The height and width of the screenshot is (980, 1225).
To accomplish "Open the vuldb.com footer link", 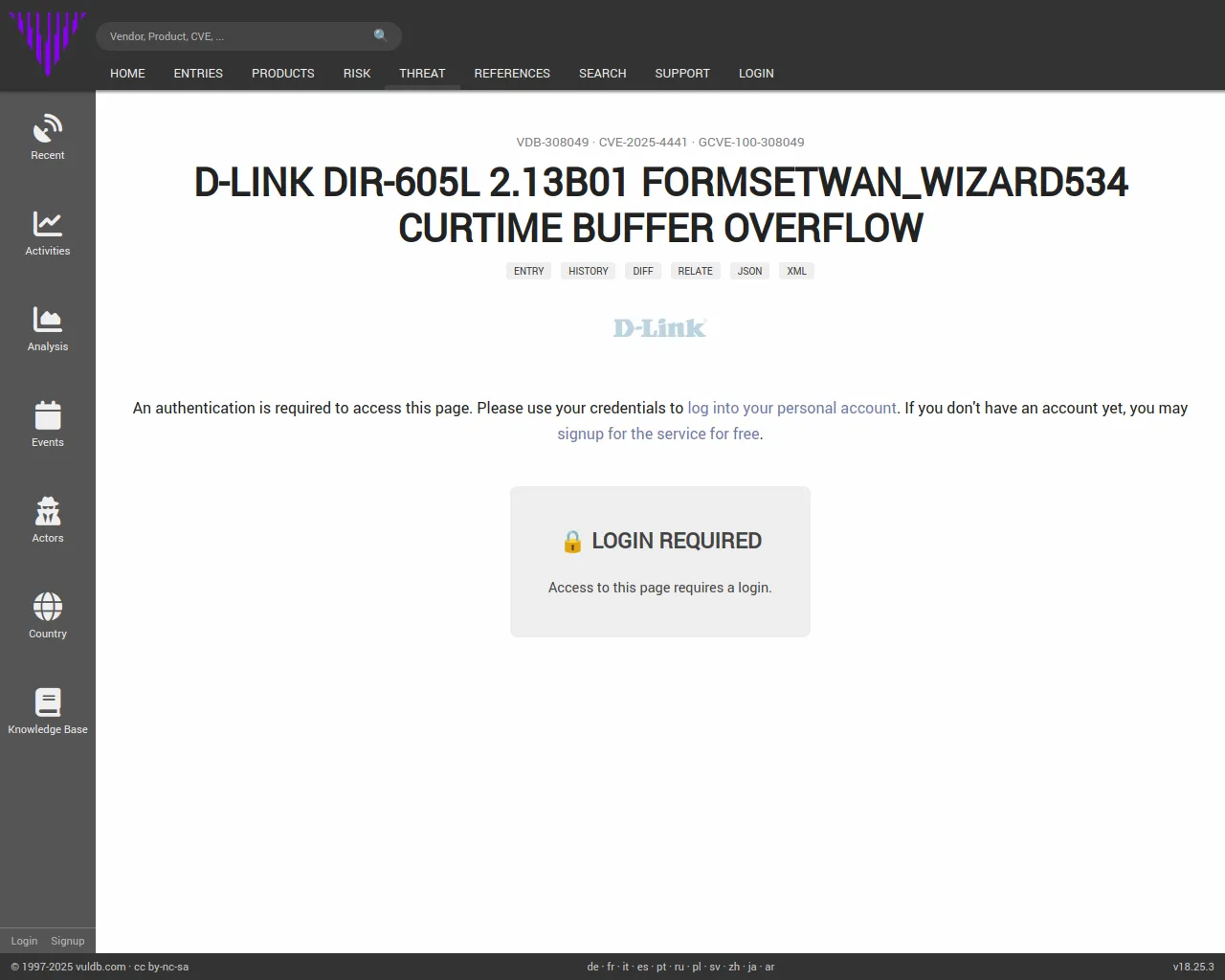I will pos(101,967).
